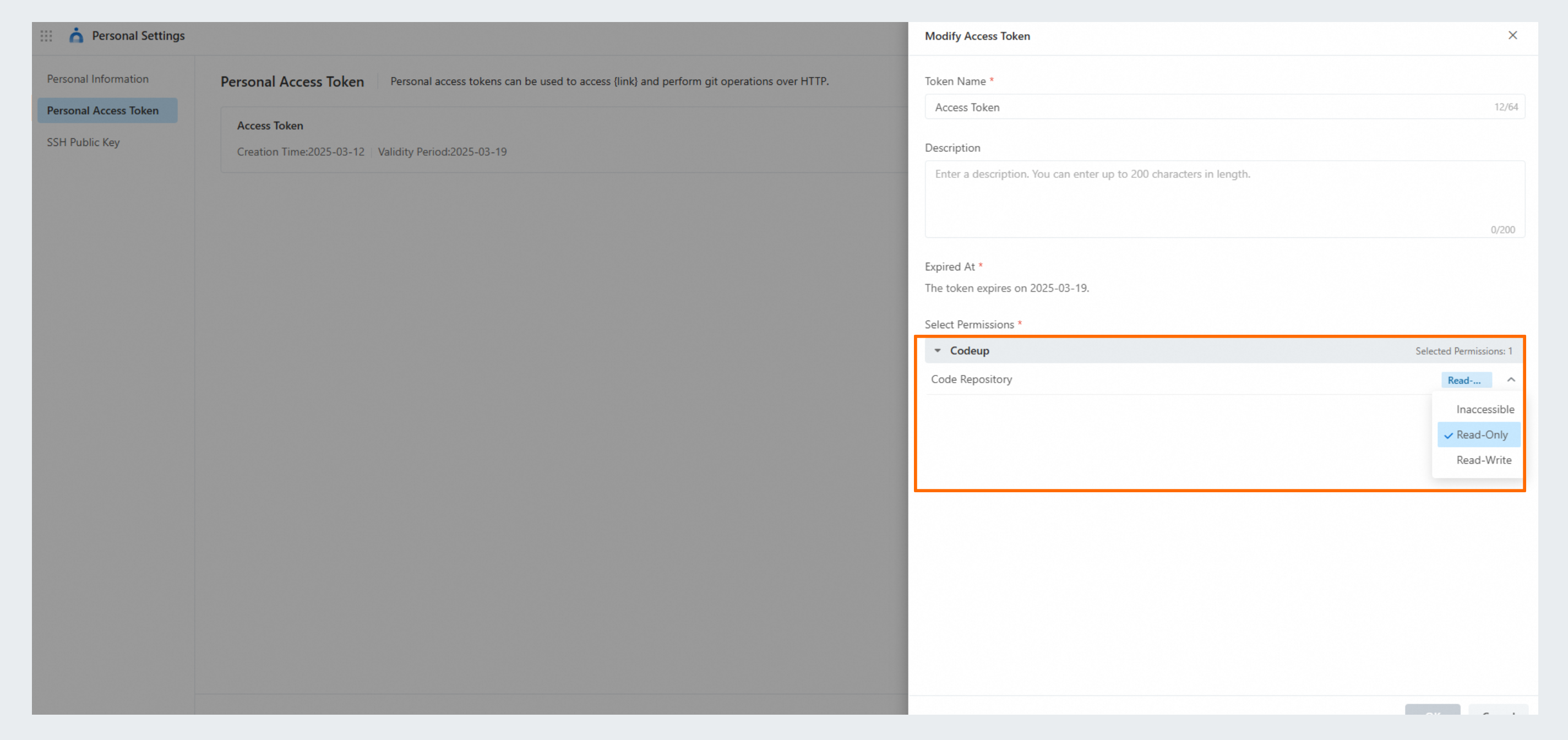This screenshot has height=740, width=1568.
Task: Switch to Personal Information section
Action: click(x=97, y=79)
